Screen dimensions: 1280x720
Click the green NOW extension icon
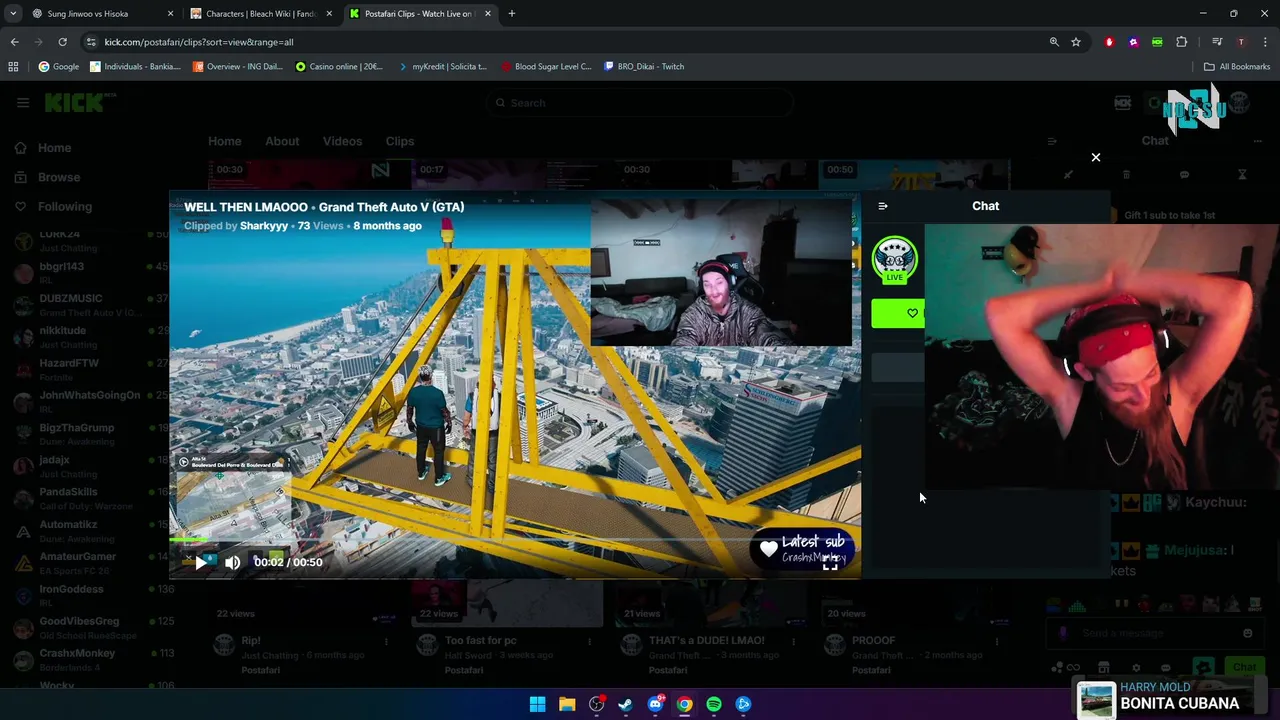click(x=1157, y=42)
